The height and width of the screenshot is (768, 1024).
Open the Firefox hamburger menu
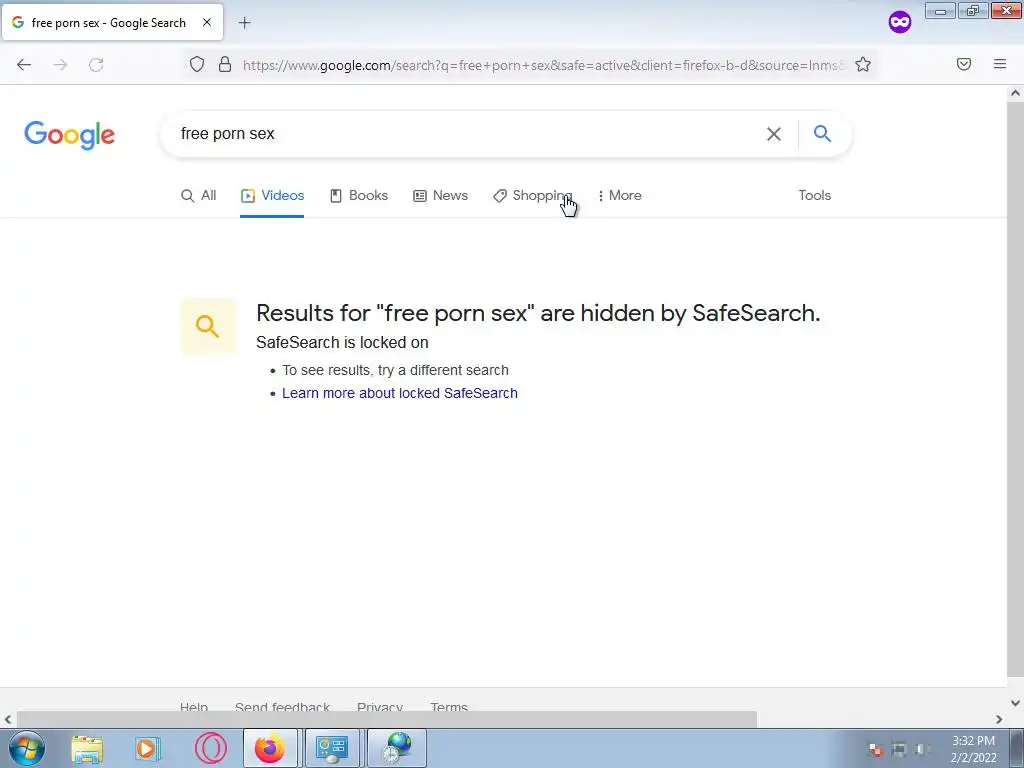coord(1000,64)
